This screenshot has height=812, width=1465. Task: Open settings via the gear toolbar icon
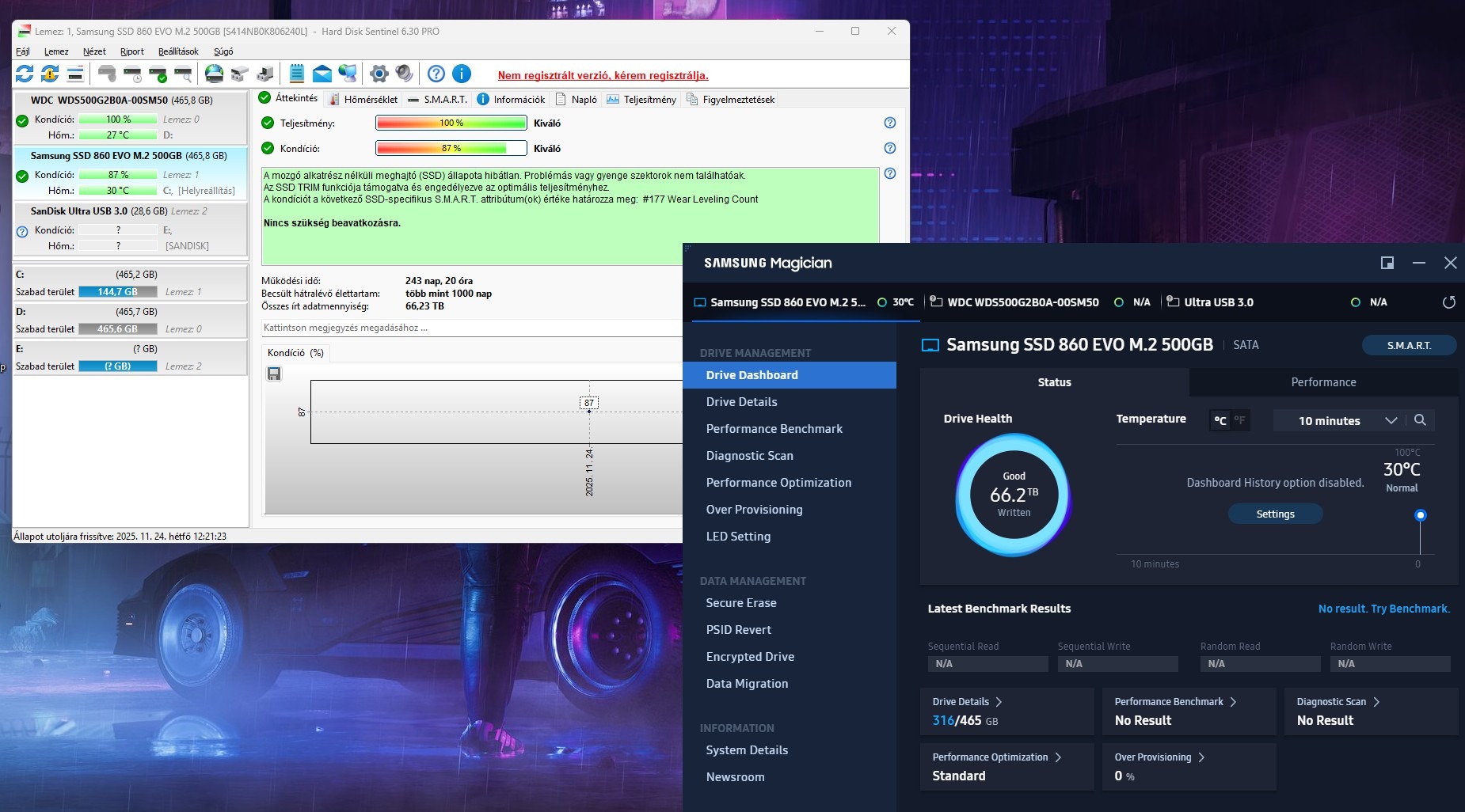click(x=379, y=74)
